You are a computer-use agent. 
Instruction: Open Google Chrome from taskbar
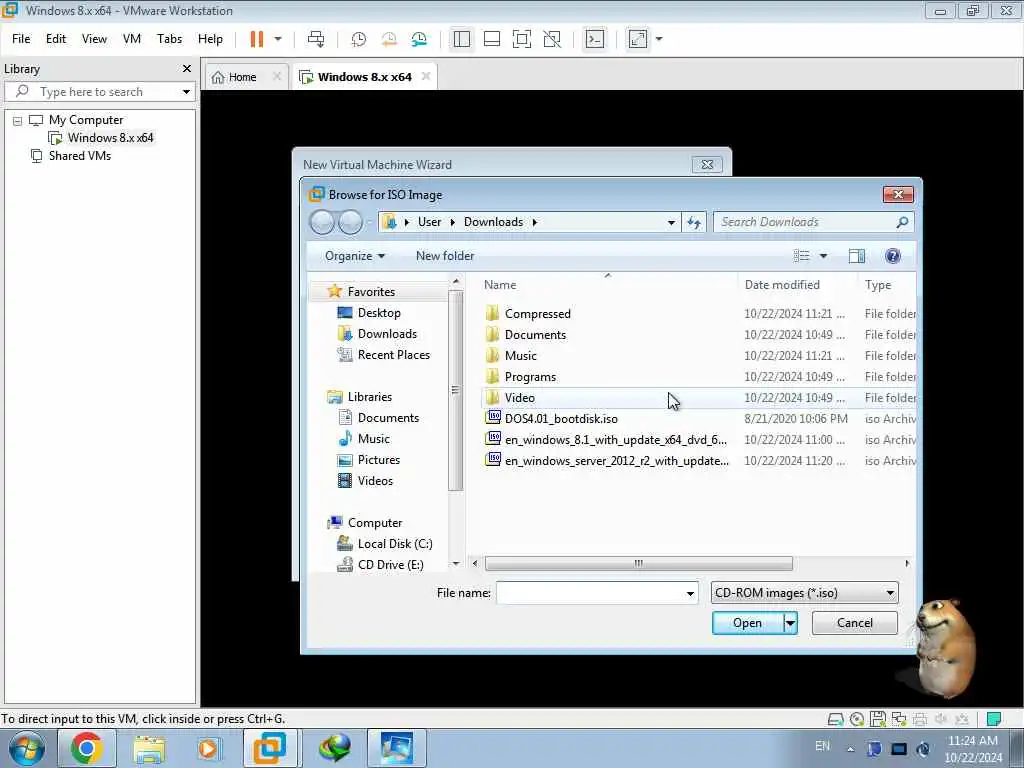coord(86,748)
